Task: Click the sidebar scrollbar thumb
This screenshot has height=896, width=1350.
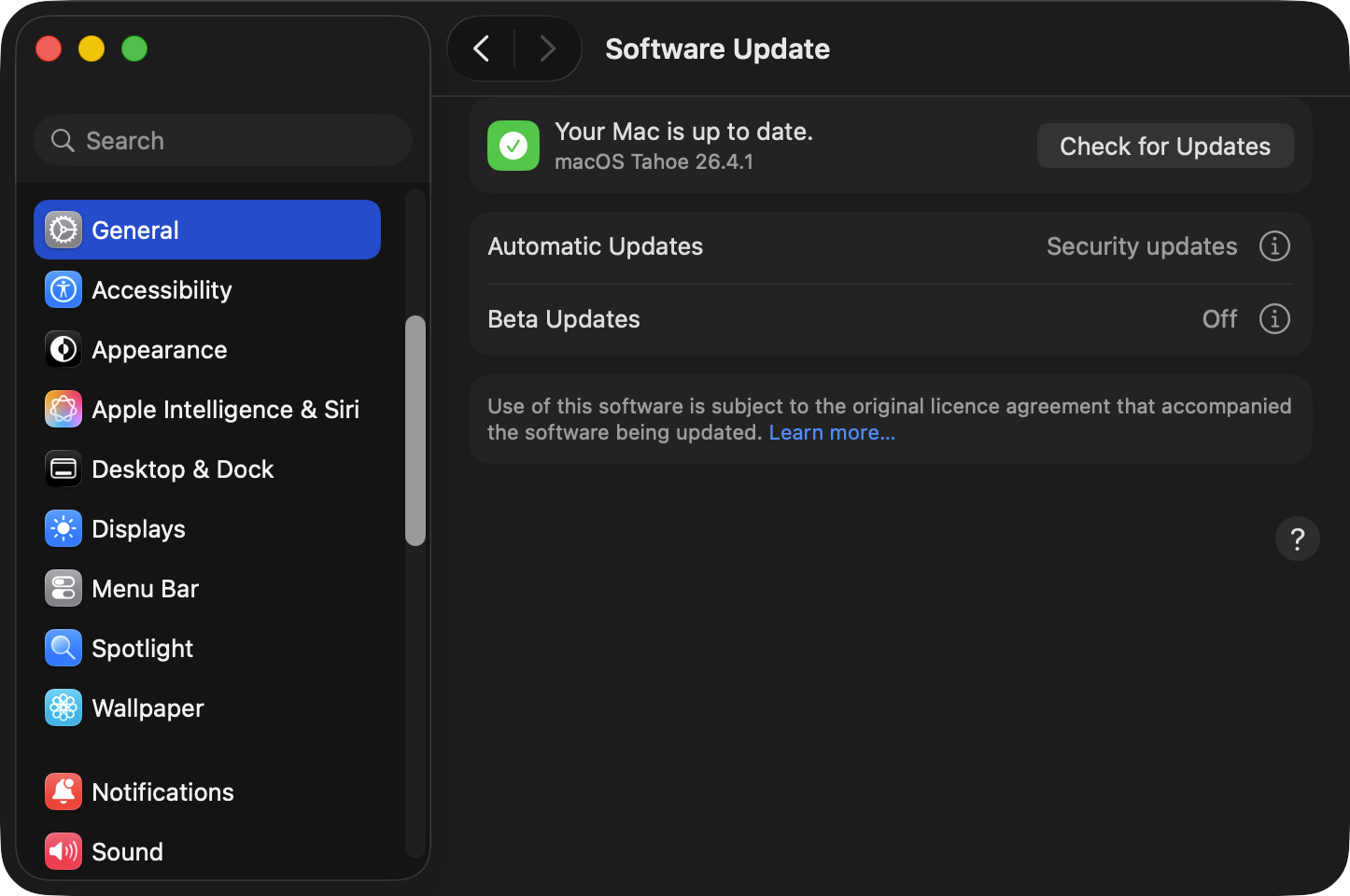Action: click(415, 430)
